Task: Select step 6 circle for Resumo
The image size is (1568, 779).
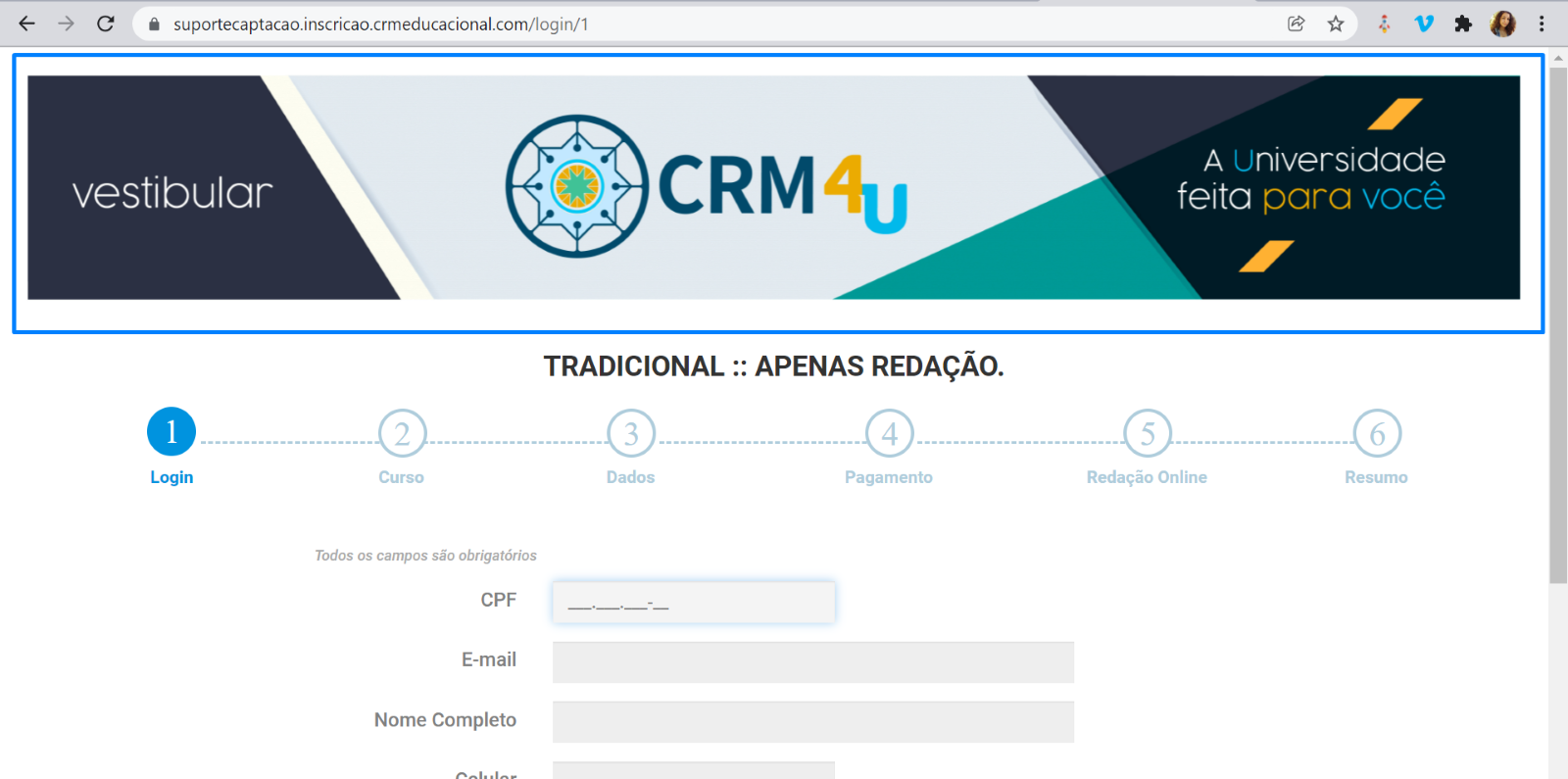Action: pyautogui.click(x=1377, y=433)
